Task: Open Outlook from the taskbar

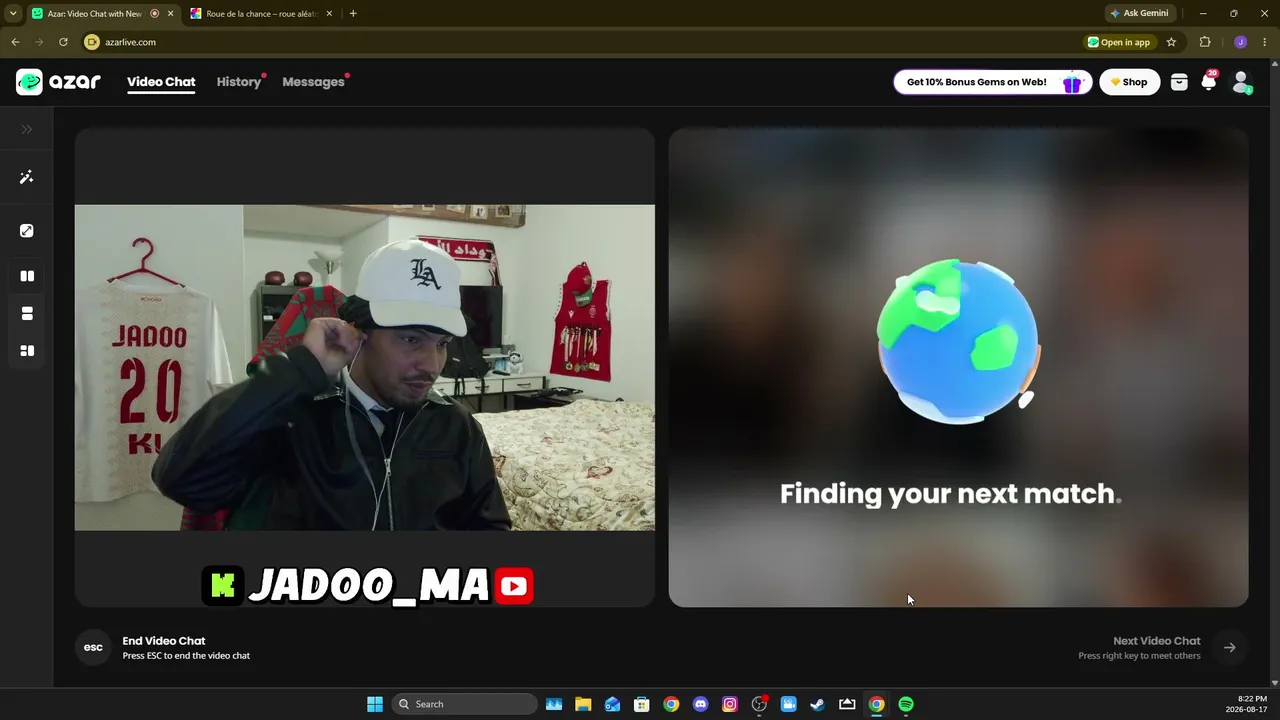Action: pos(612,704)
